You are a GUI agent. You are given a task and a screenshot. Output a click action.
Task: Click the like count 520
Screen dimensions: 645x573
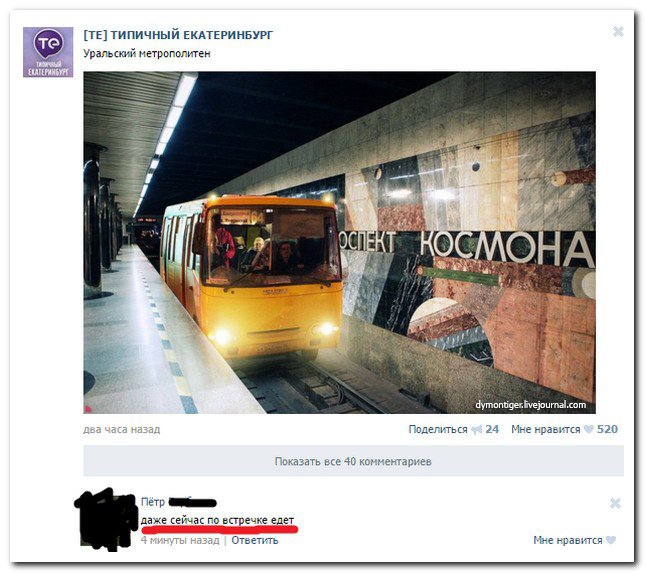coord(607,429)
